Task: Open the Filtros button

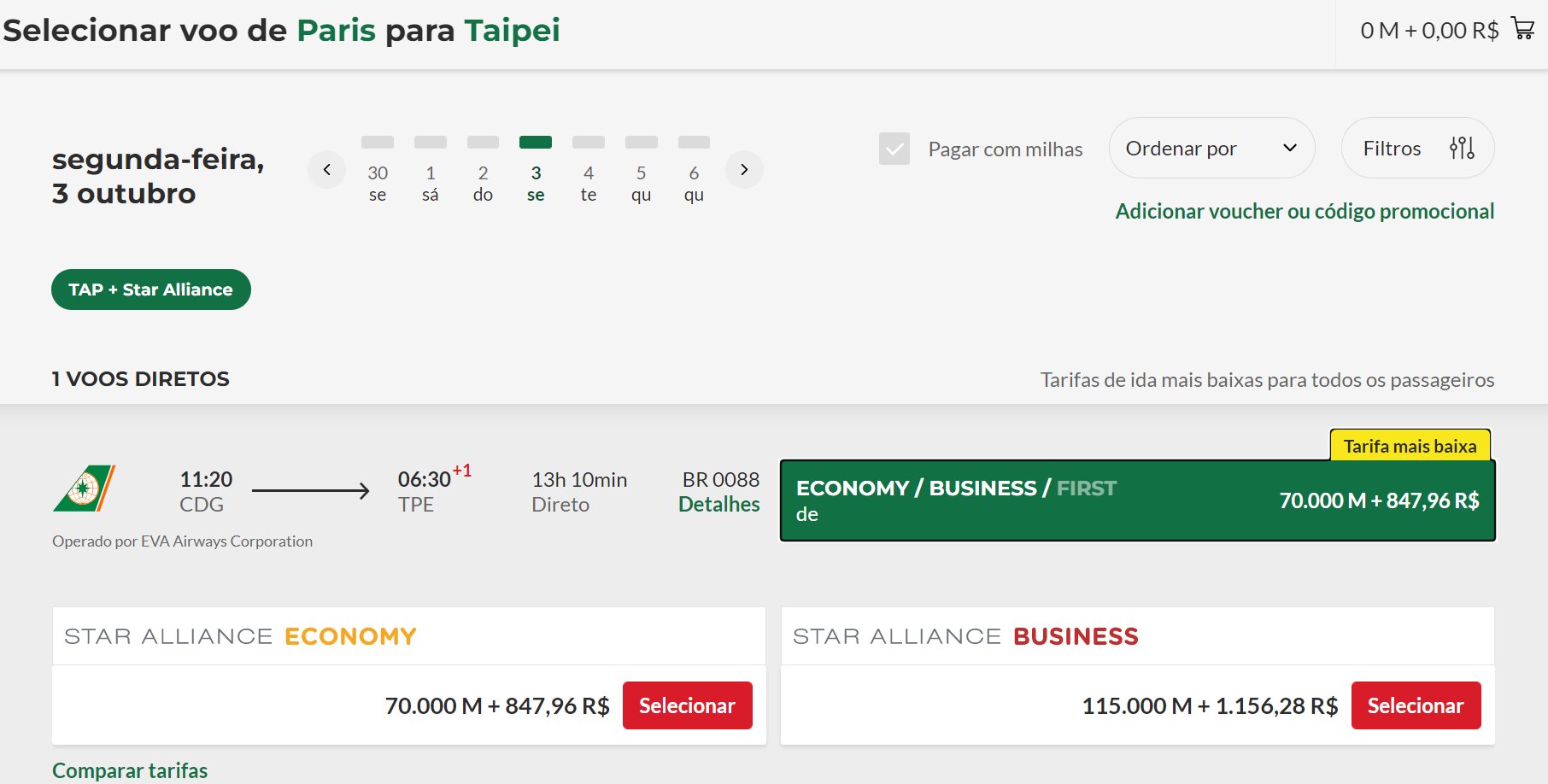Action: coord(1417,148)
